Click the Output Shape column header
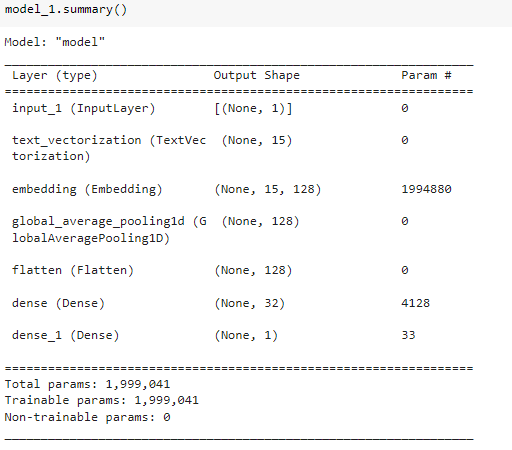 (256, 75)
